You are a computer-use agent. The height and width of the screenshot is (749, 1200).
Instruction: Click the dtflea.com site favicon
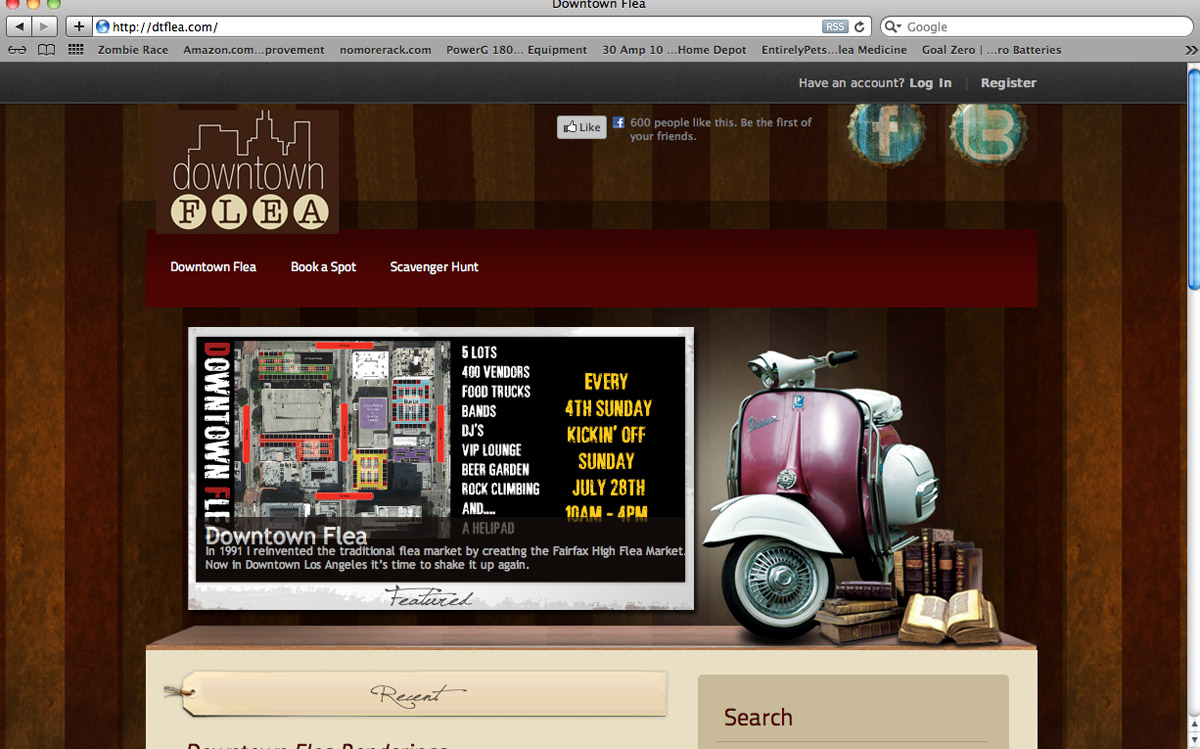(x=102, y=27)
